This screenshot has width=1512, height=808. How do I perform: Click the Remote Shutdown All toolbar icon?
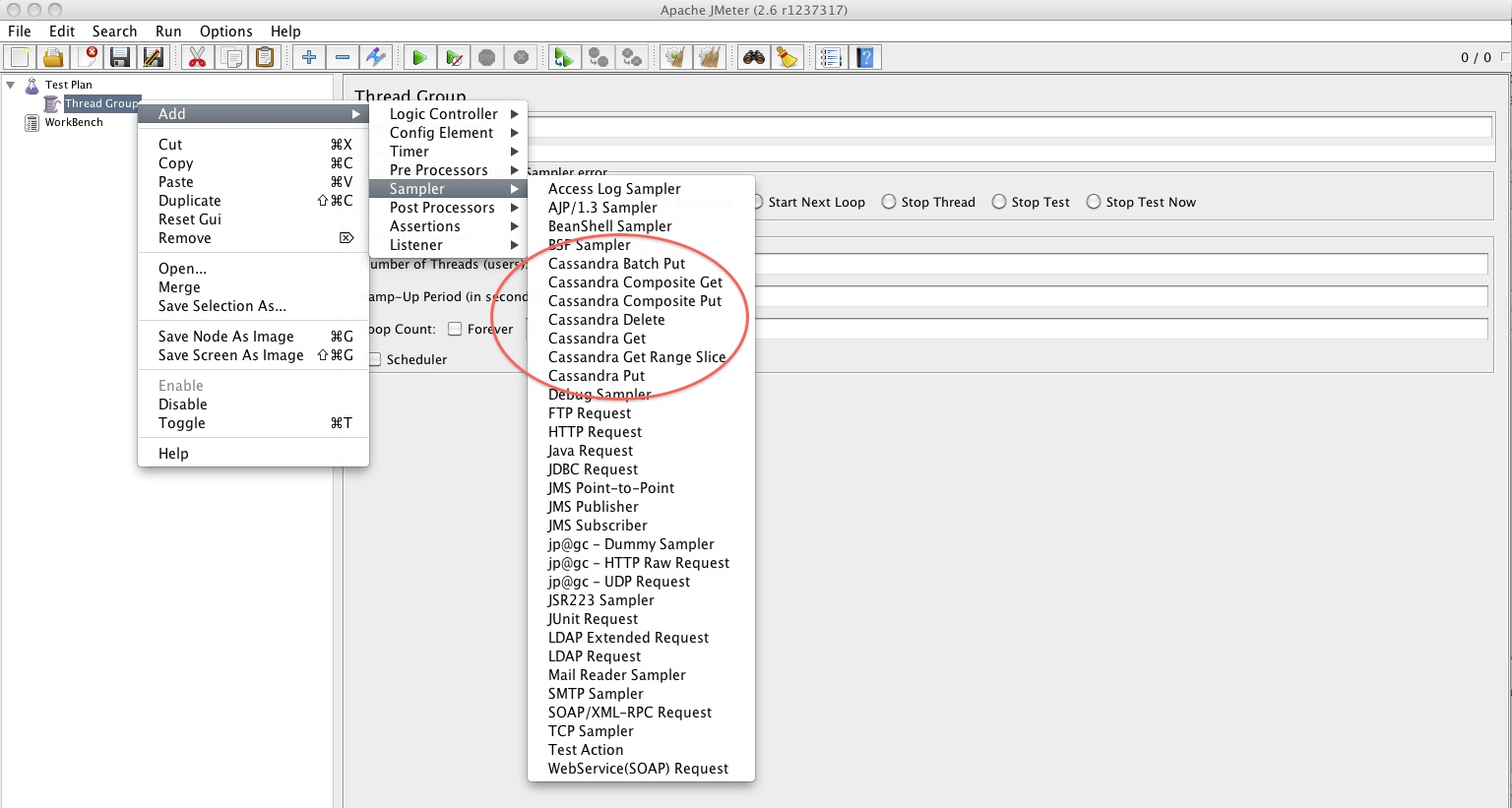click(631, 57)
